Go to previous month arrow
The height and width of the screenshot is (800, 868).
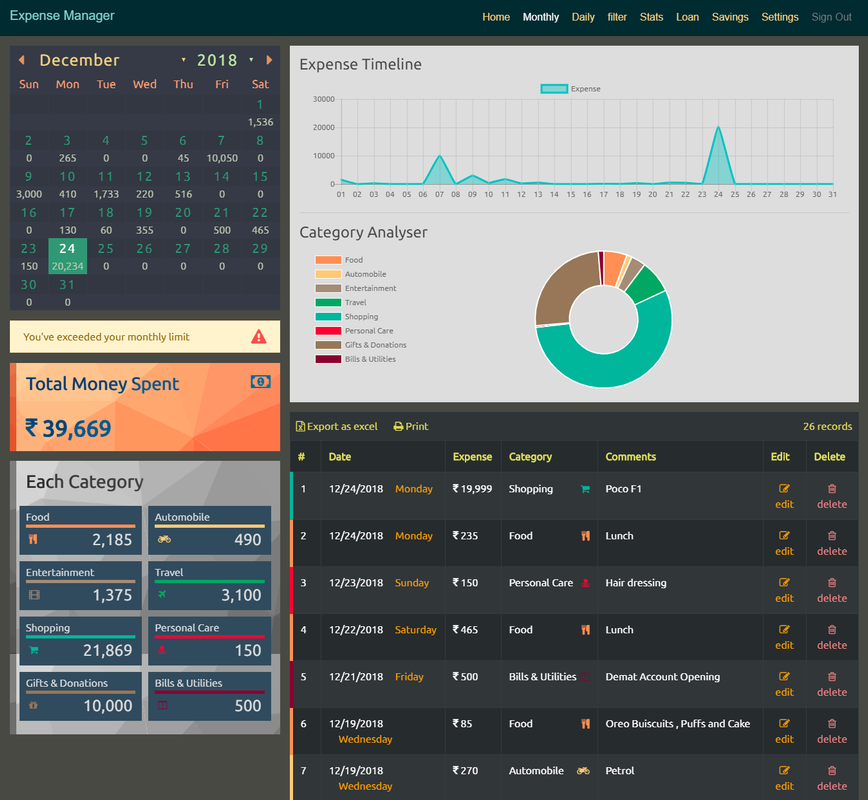pos(22,60)
